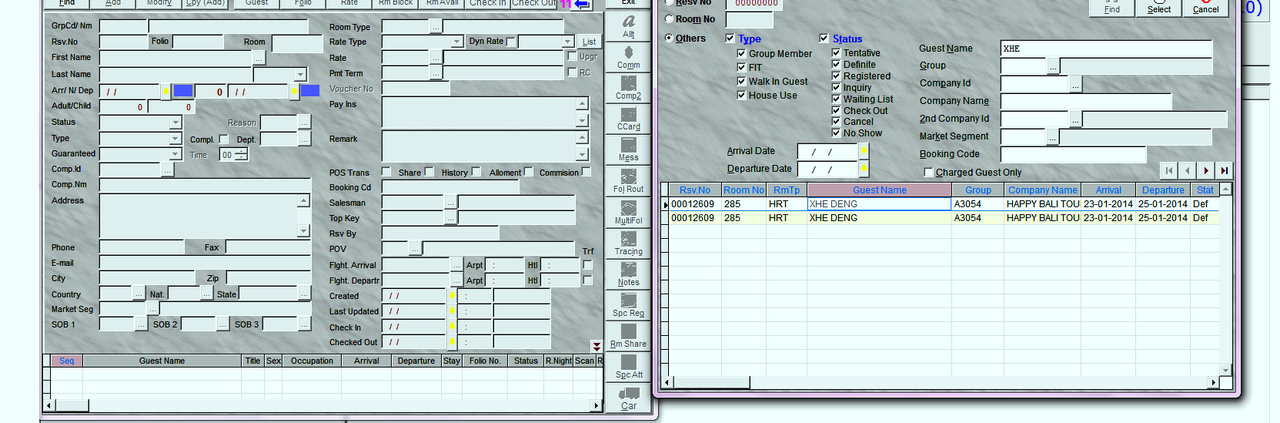The image size is (1280, 423).
Task: Click the List button beside Dyn Rate
Action: (590, 42)
